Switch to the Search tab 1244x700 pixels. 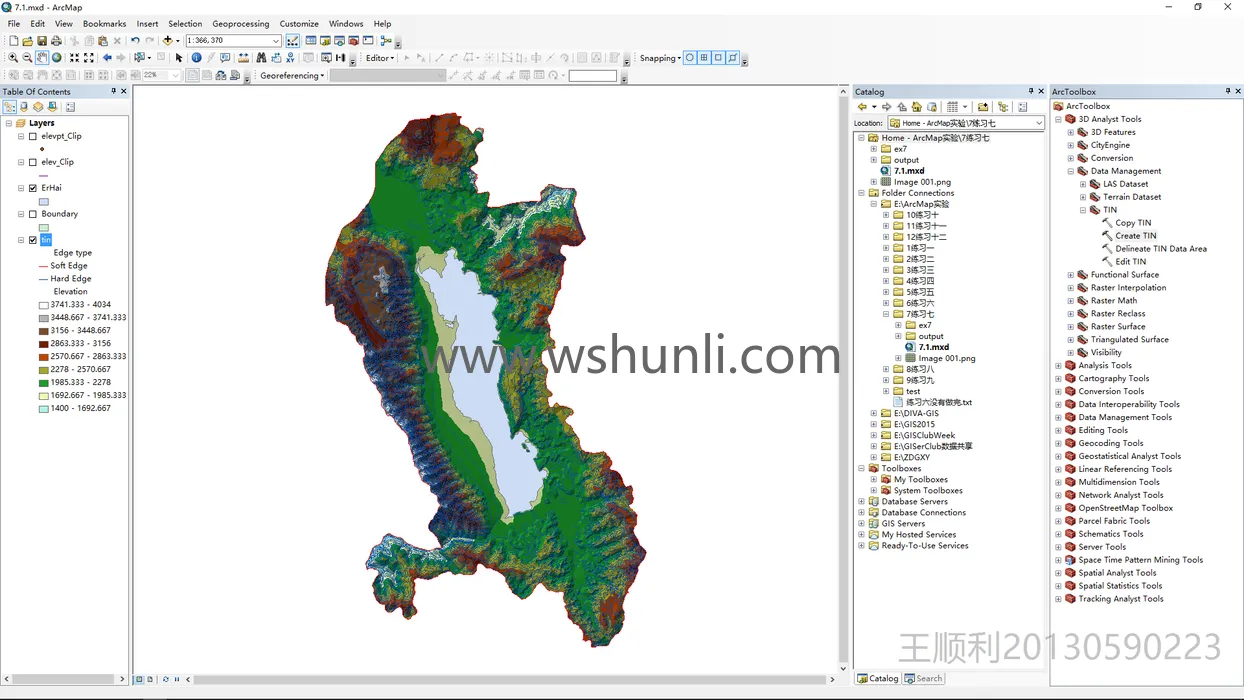pyautogui.click(x=923, y=678)
